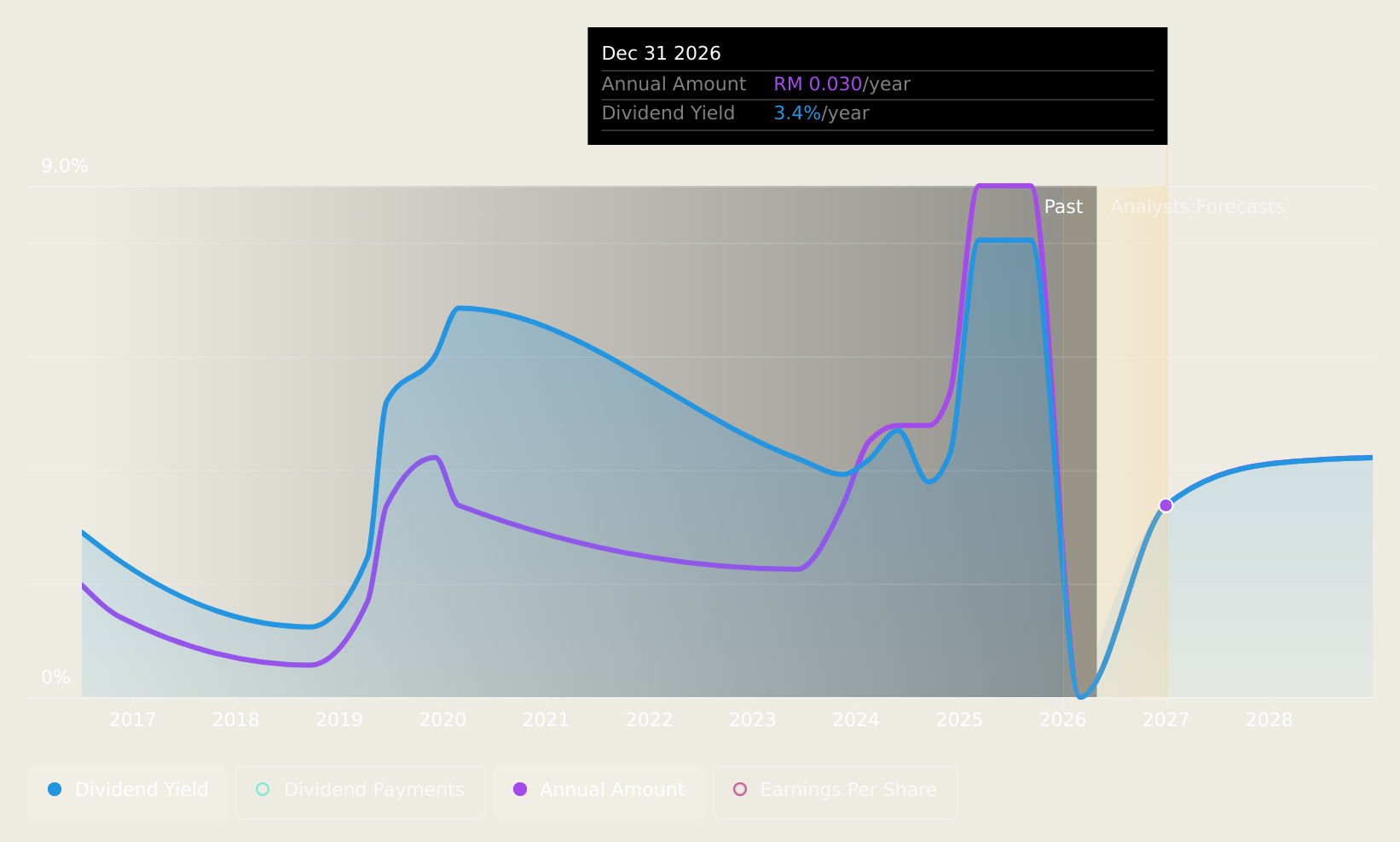The image size is (1400, 842).
Task: Click the 9.0% y-axis label
Action: click(65, 166)
